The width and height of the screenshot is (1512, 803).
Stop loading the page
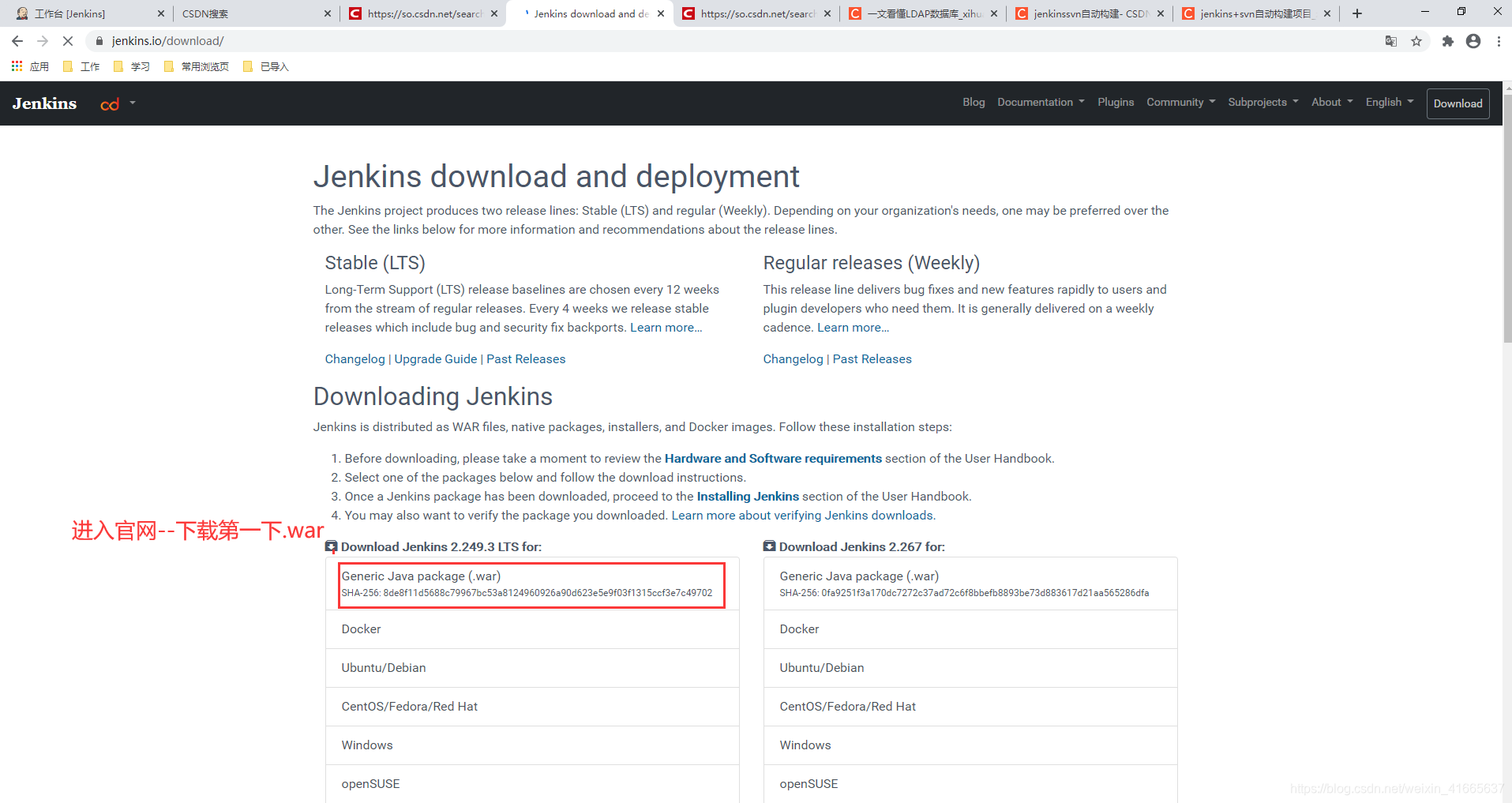[68, 41]
